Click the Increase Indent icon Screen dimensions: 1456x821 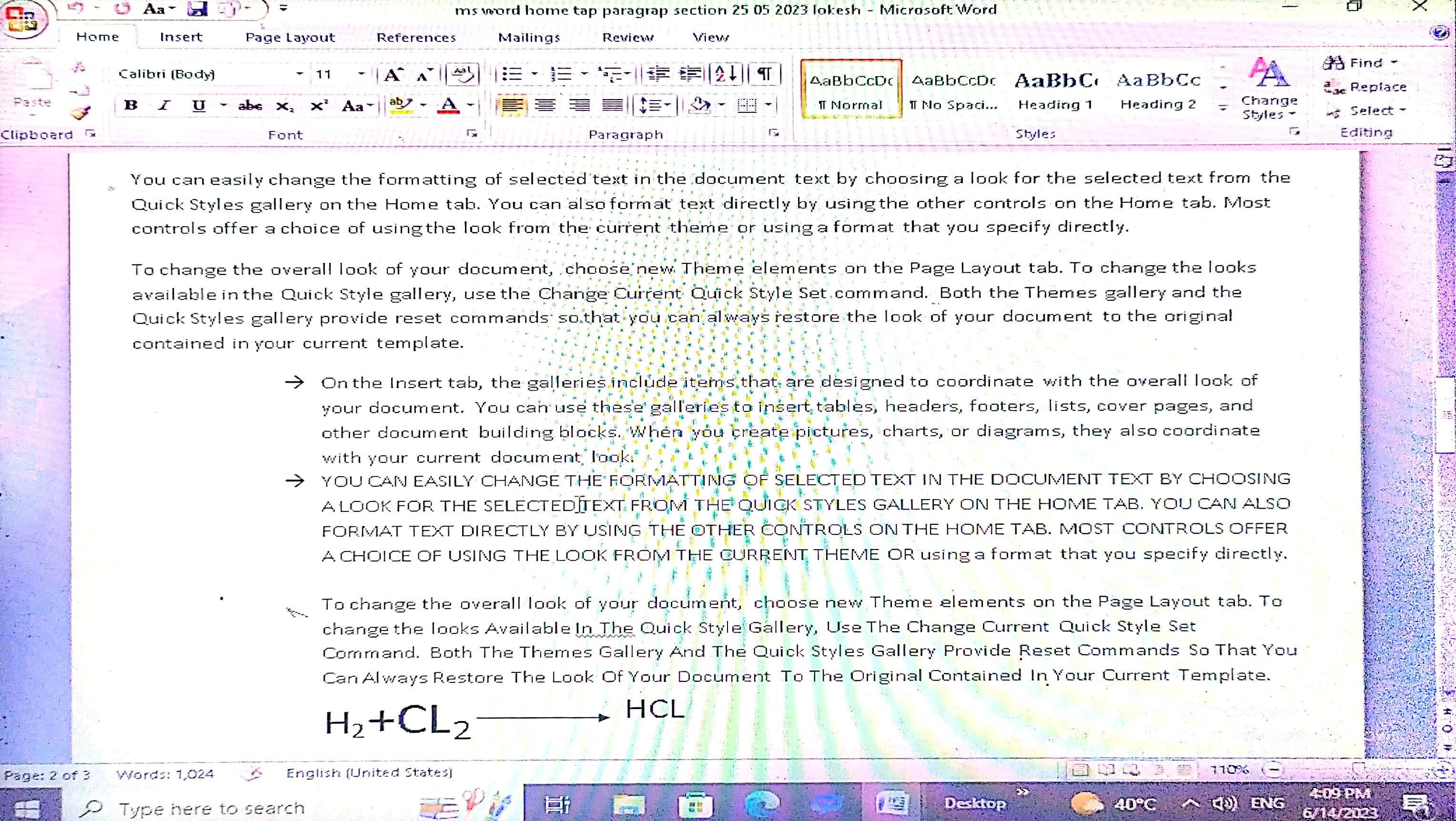[x=689, y=74]
